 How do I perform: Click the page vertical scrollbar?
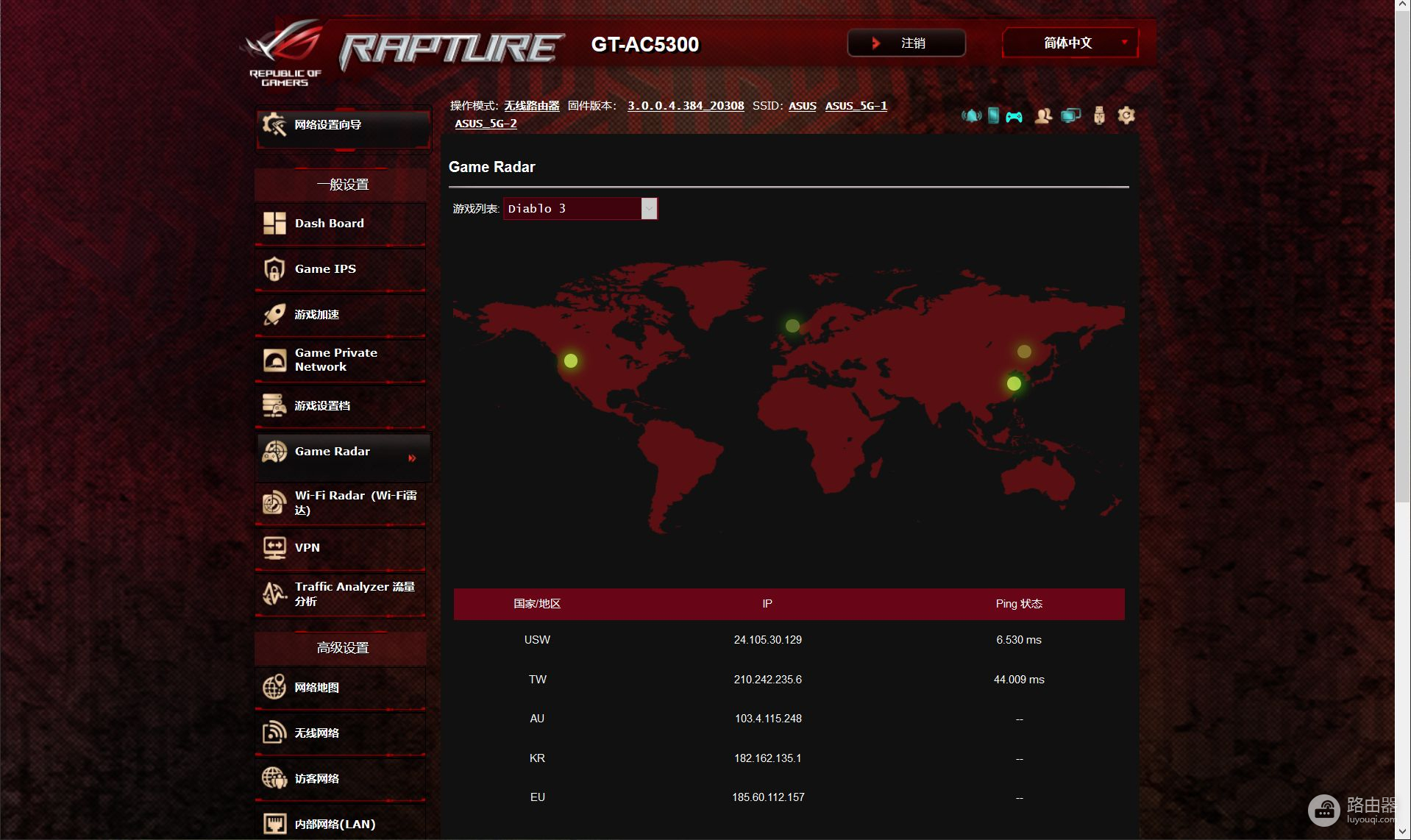click(1402, 257)
